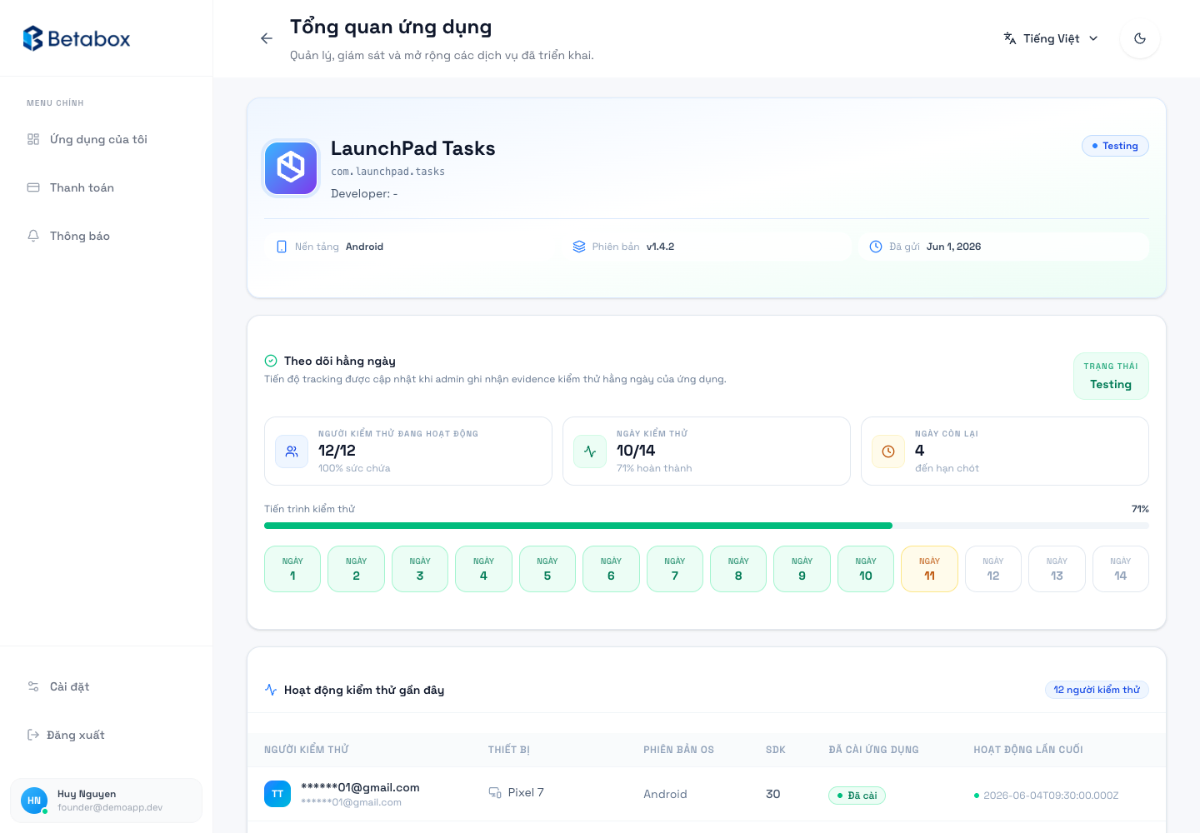Select Ngày 6 day tile
The height and width of the screenshot is (833, 1200).
(x=611, y=569)
